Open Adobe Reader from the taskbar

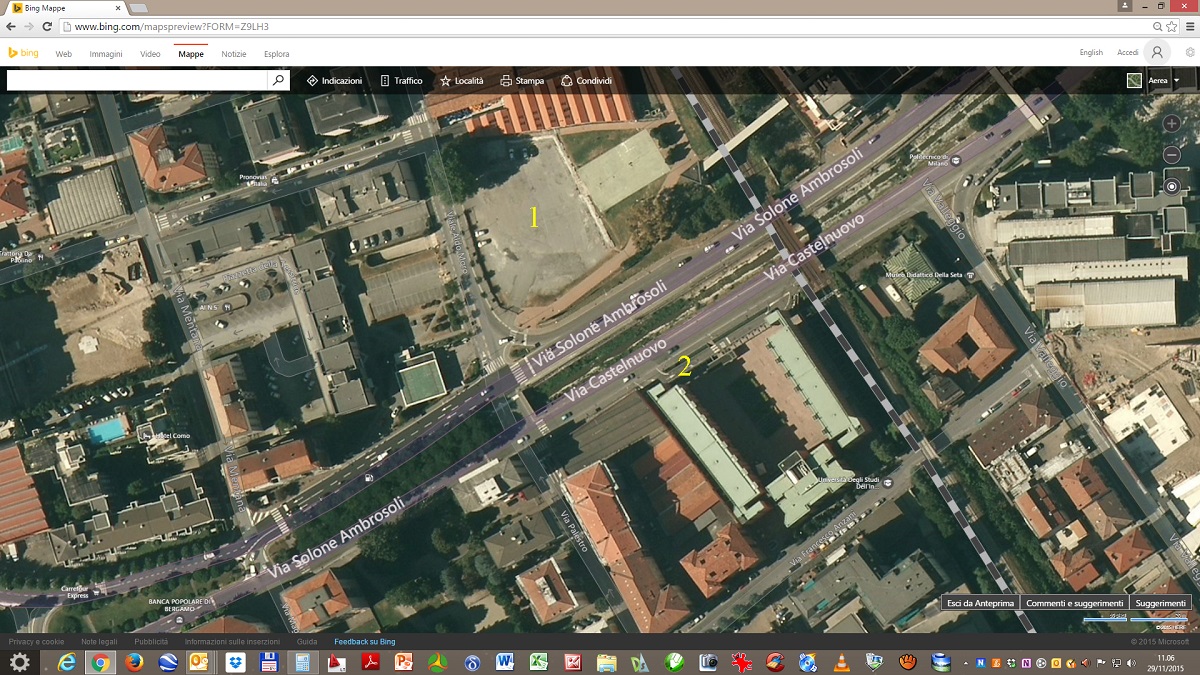pyautogui.click(x=369, y=662)
